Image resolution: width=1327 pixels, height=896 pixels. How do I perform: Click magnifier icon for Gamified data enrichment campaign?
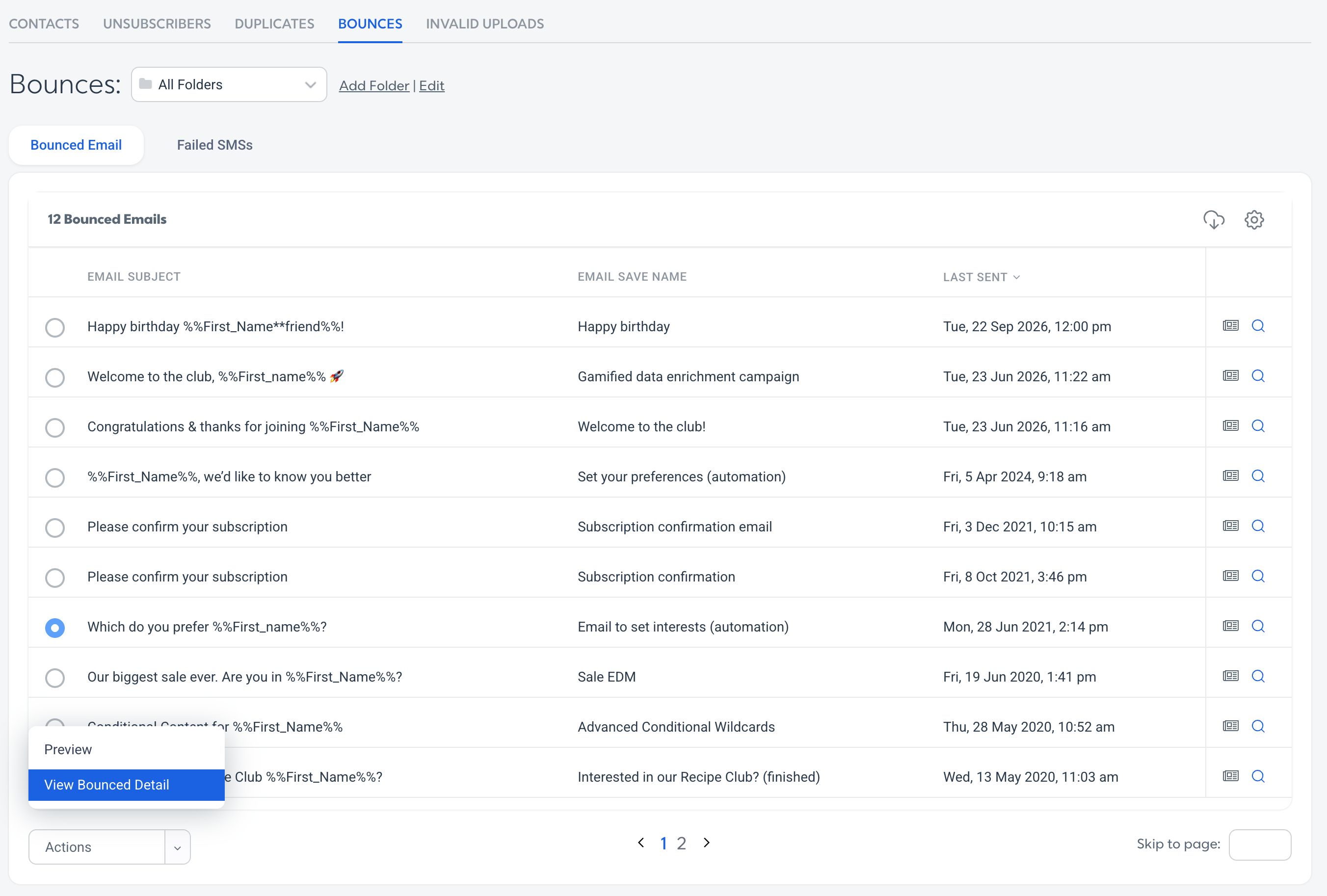click(x=1258, y=376)
